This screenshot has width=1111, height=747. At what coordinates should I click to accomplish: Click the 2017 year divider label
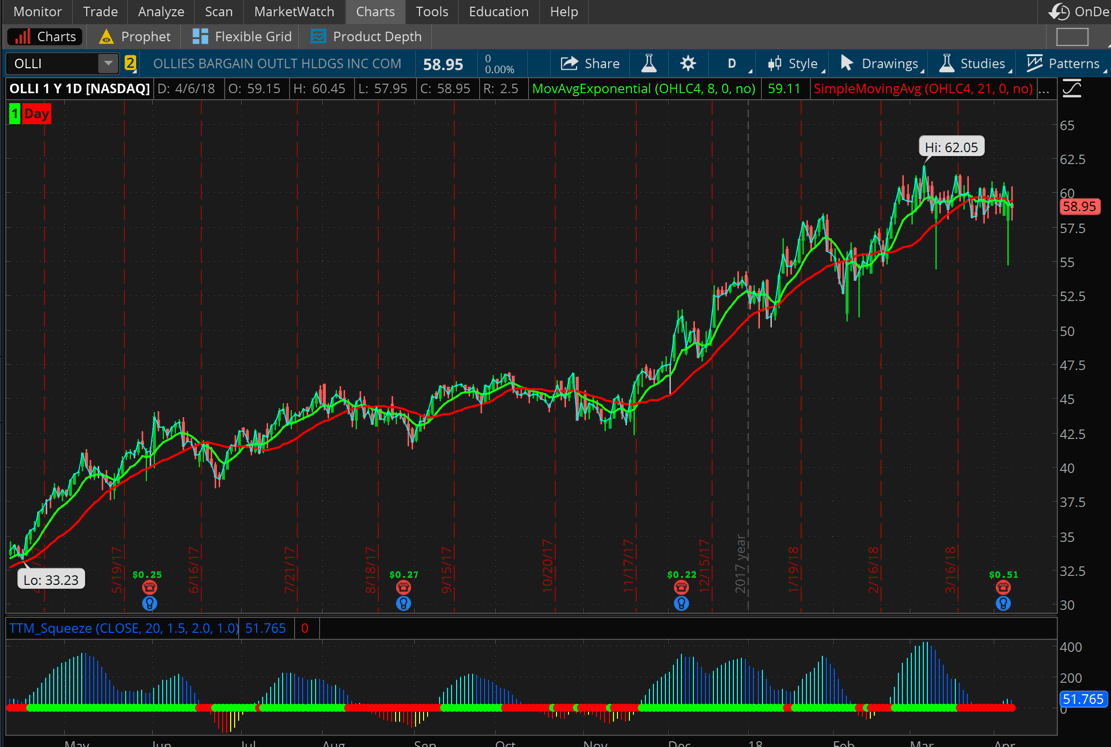tap(740, 563)
